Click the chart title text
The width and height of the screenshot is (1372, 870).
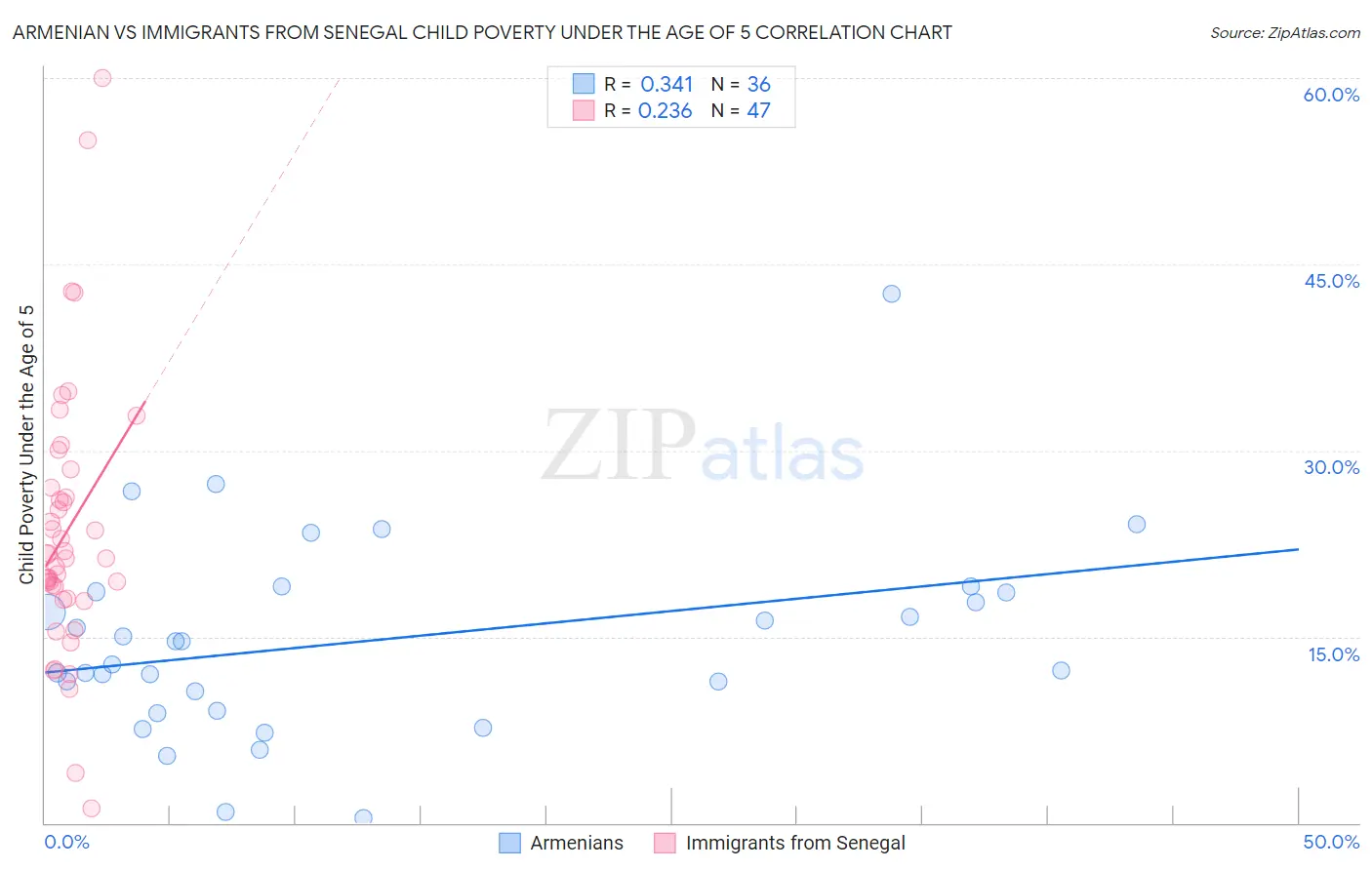click(482, 32)
